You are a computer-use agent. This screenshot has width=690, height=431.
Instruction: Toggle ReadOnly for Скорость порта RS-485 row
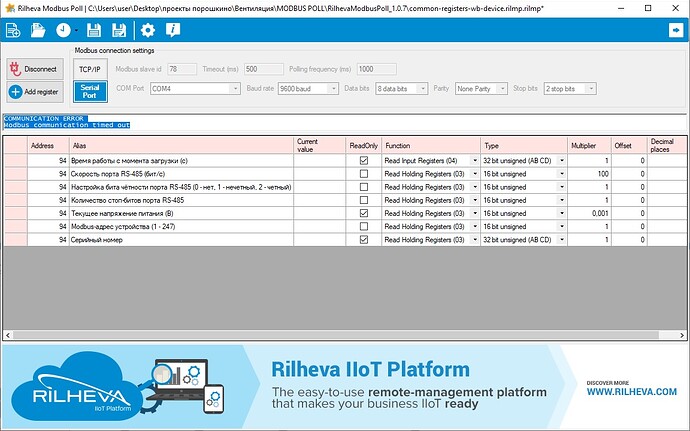click(363, 174)
